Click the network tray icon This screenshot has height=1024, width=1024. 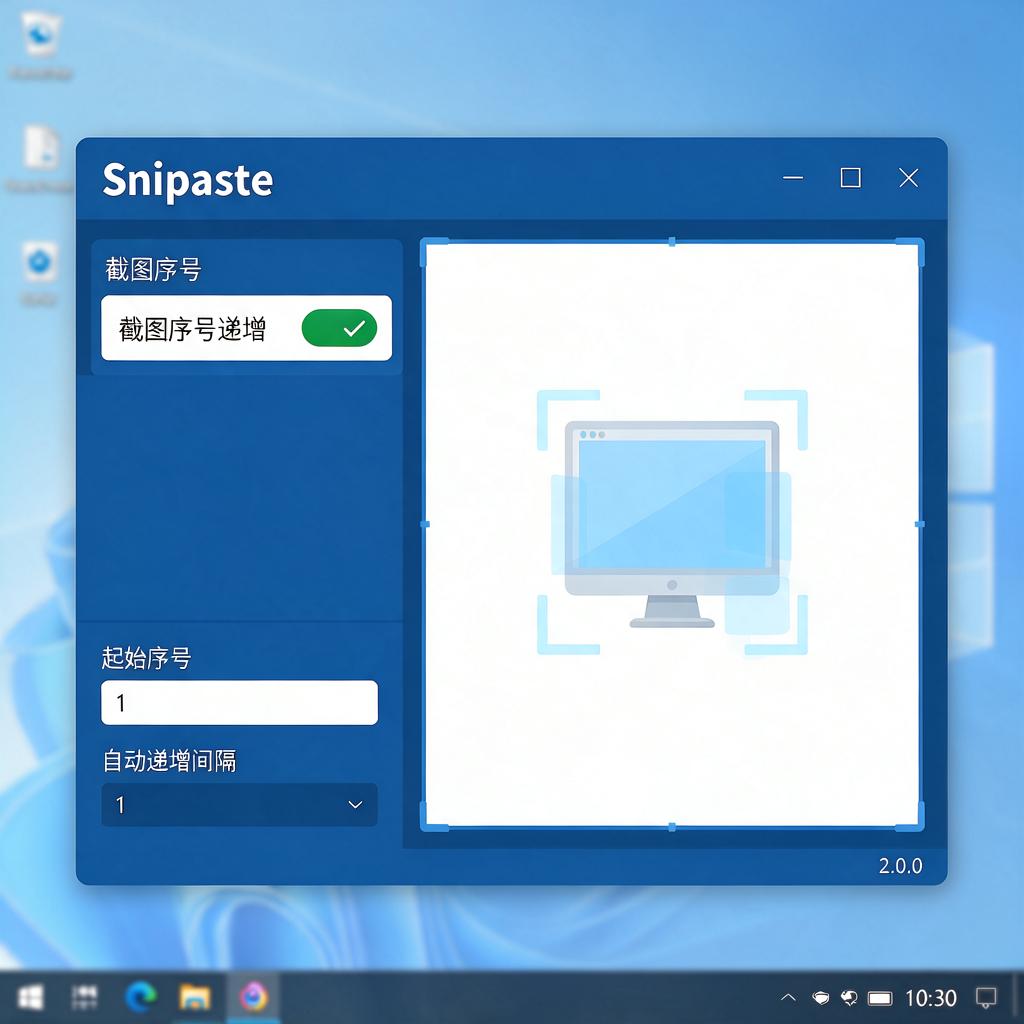tap(820, 998)
